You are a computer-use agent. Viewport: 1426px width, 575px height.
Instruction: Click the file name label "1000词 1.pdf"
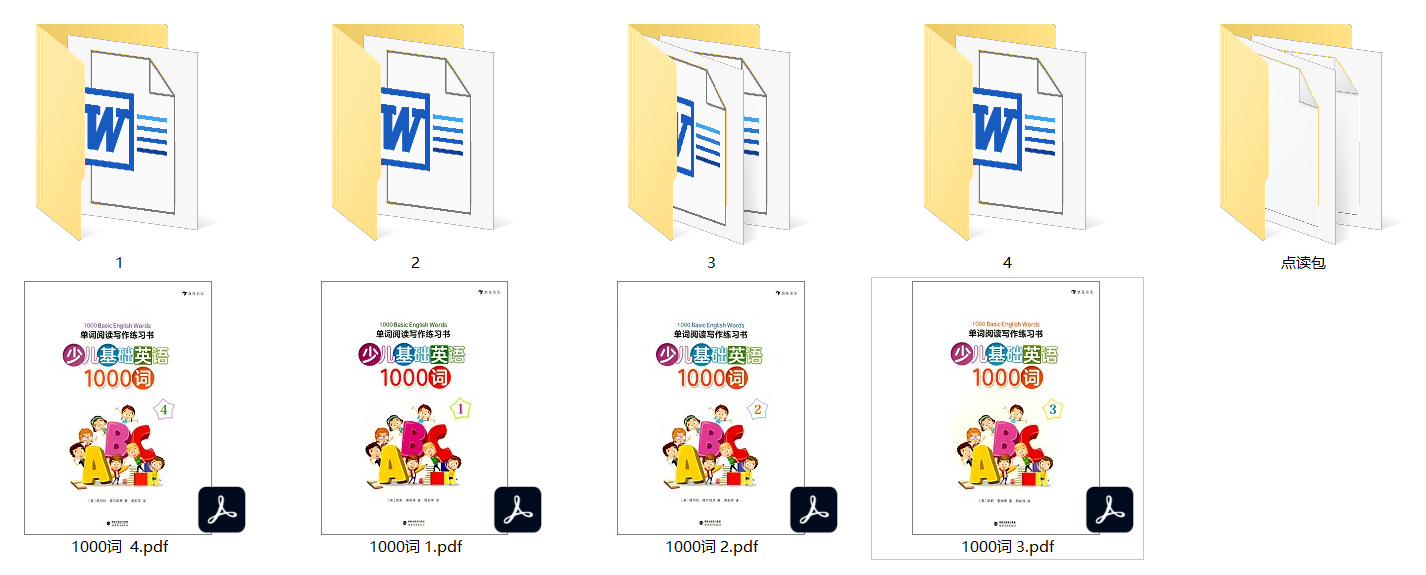(415, 547)
